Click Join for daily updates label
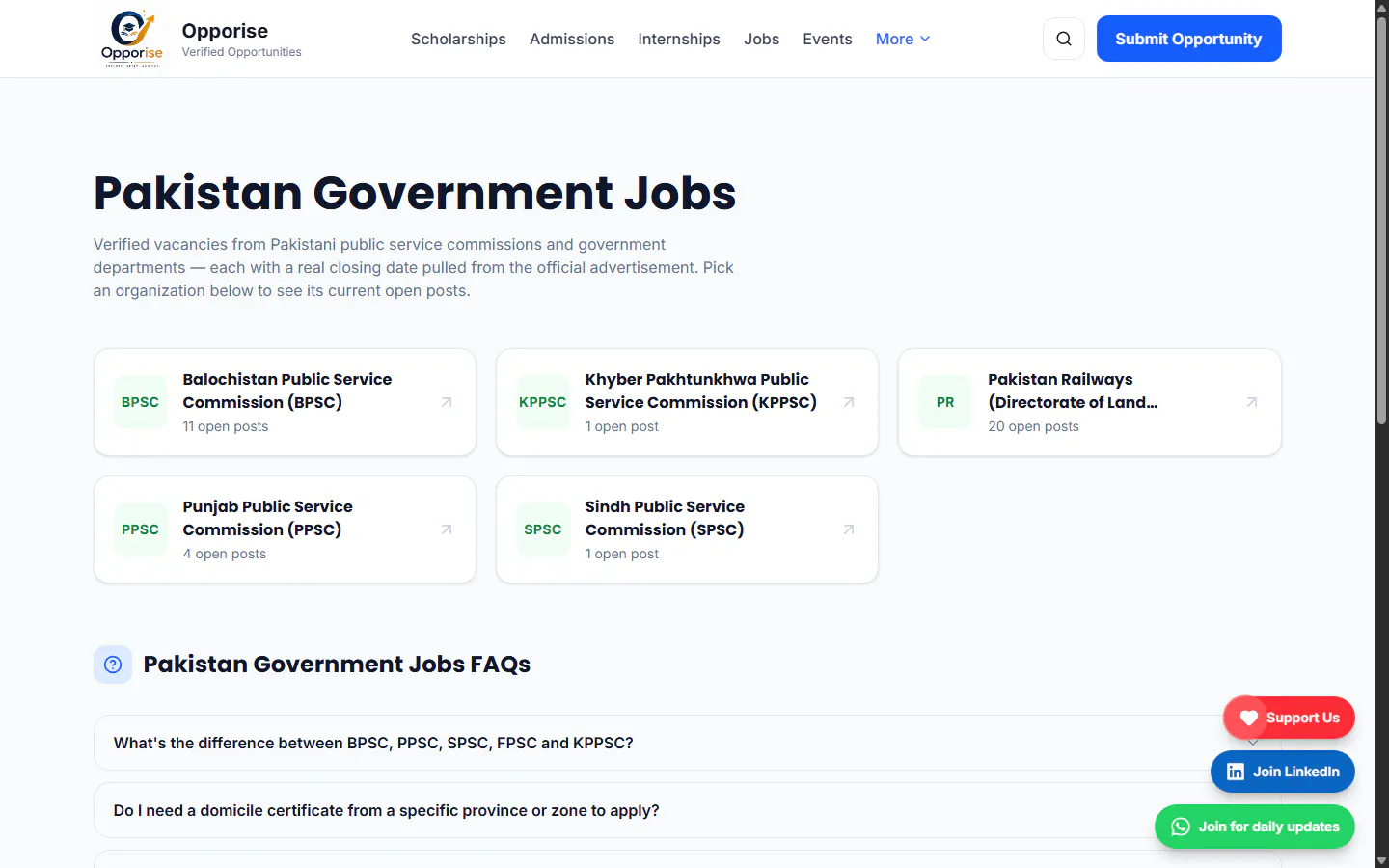Image resolution: width=1389 pixels, height=868 pixels. 1268,827
